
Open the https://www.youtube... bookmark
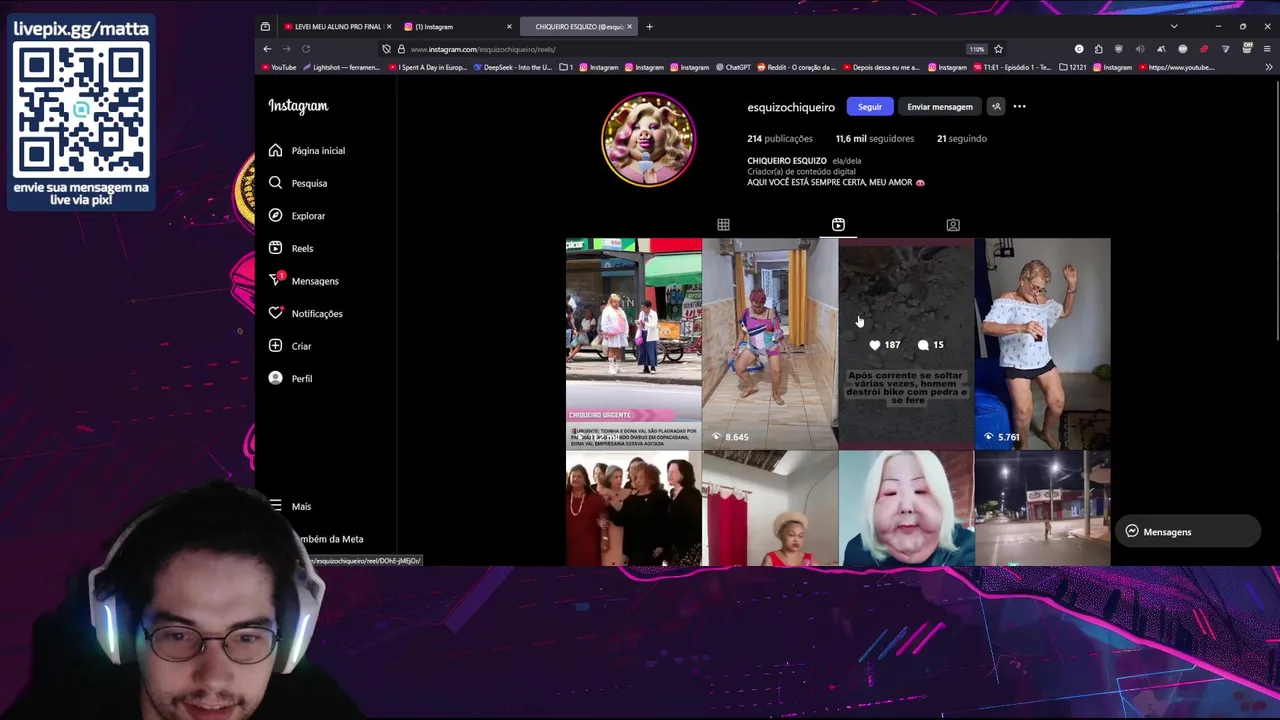tap(1177, 68)
